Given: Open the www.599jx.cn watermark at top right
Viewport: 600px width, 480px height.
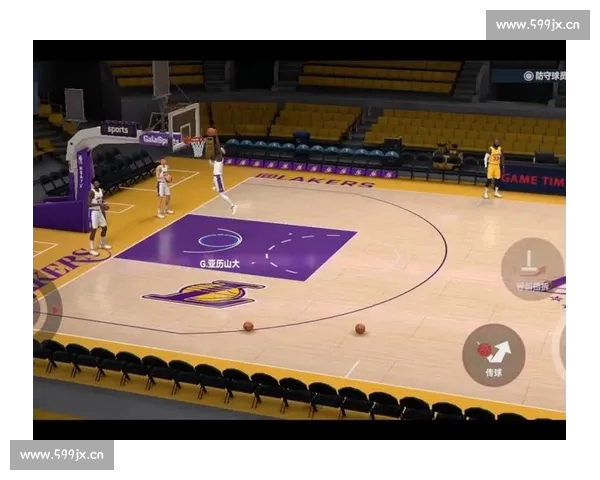Looking at the screenshot, I should click(537, 25).
